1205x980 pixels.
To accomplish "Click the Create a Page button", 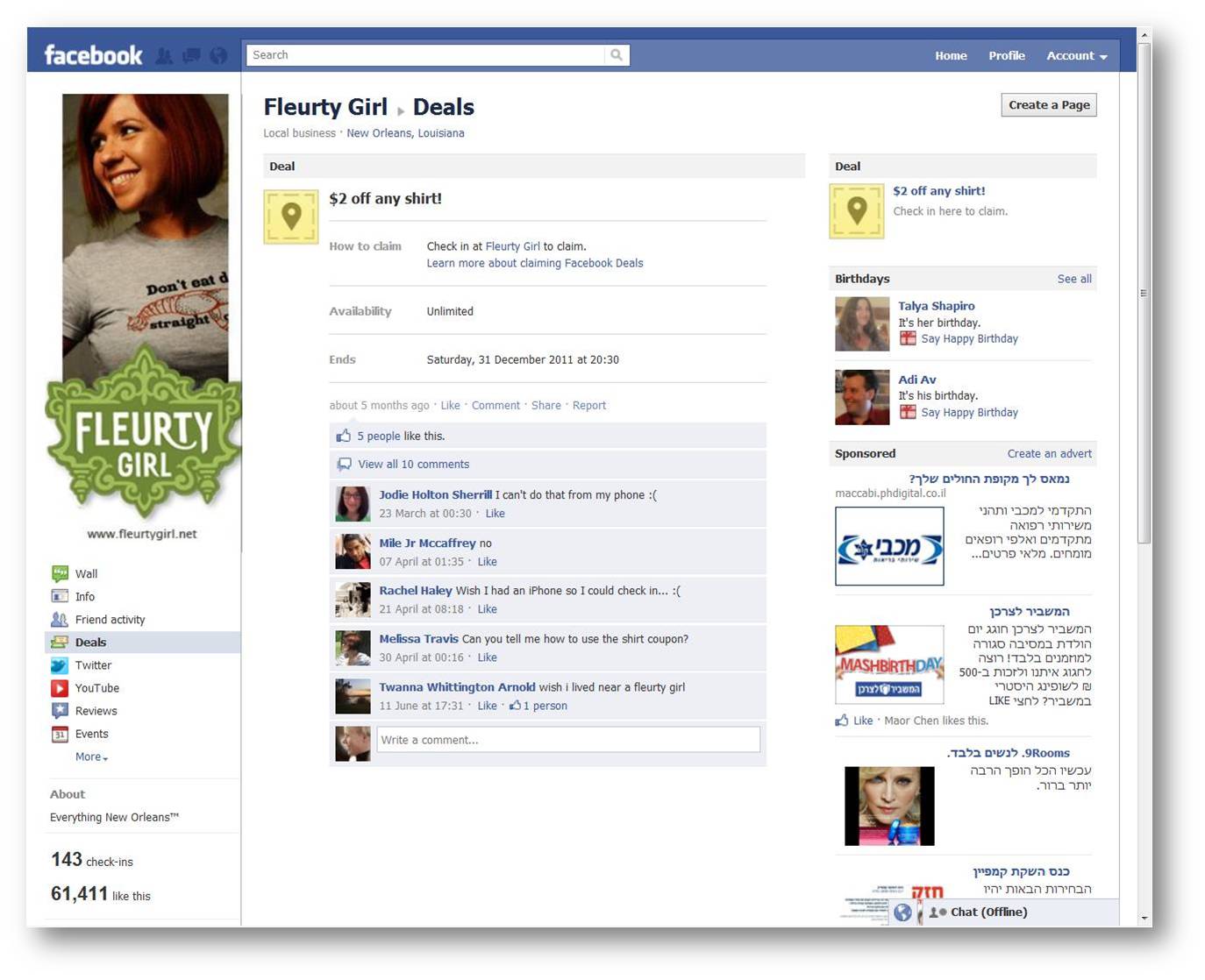I will coord(1049,105).
